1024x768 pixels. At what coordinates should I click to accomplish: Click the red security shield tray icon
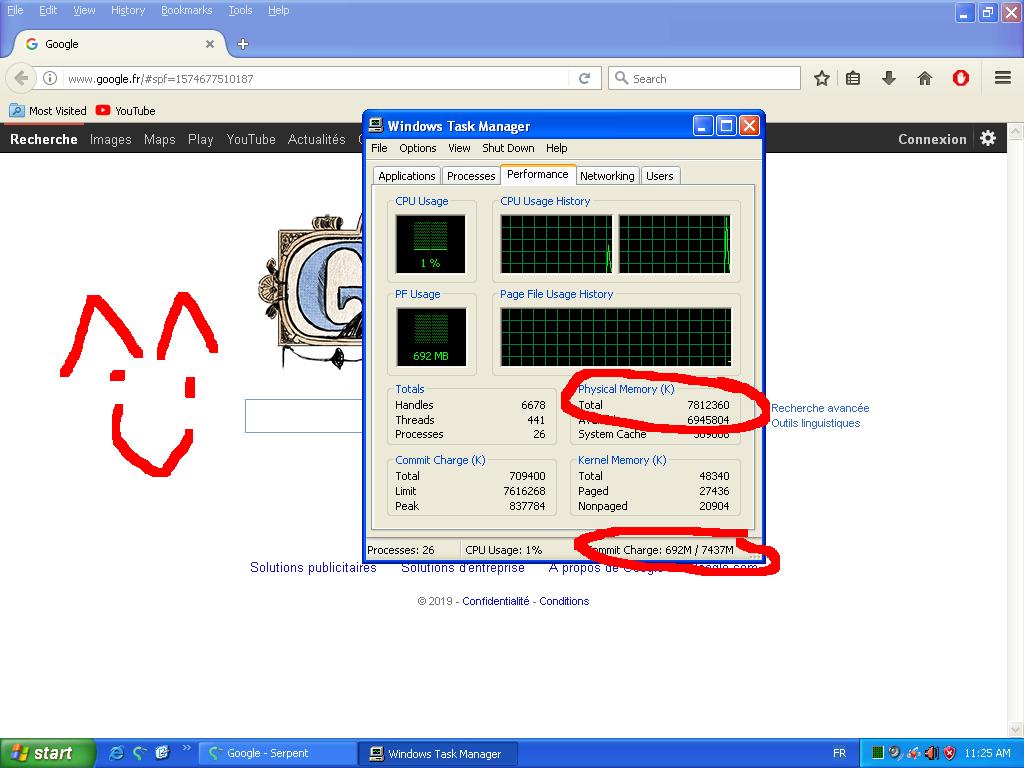(x=950, y=753)
